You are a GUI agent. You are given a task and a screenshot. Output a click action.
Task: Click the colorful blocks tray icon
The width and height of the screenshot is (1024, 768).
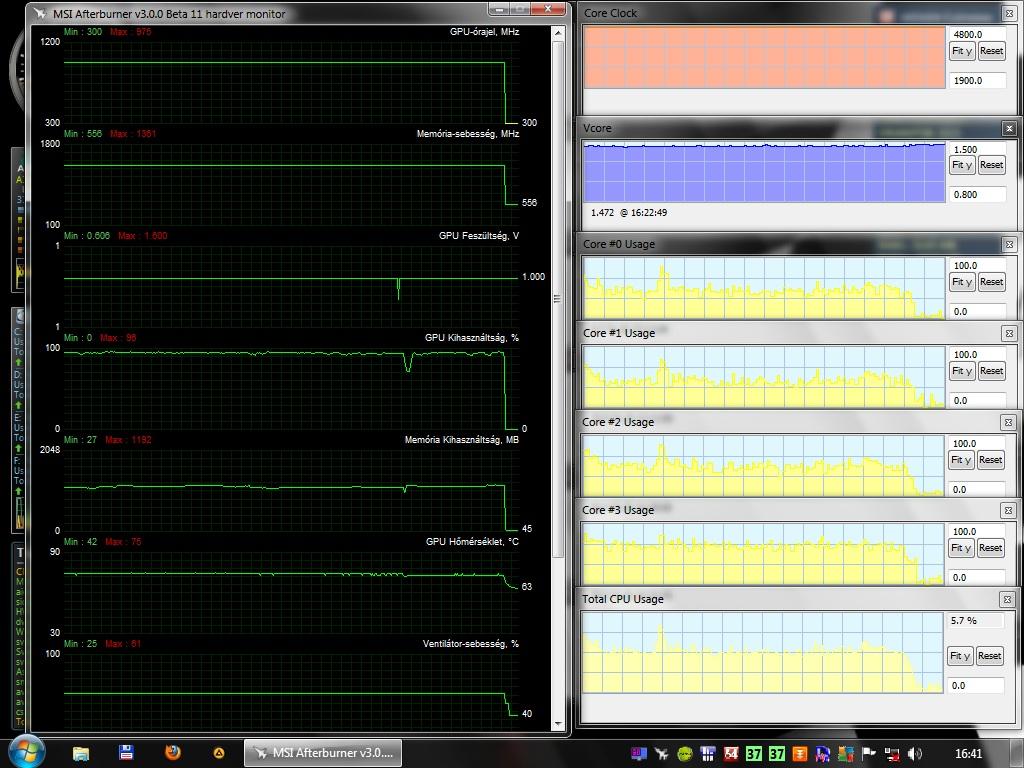point(846,754)
